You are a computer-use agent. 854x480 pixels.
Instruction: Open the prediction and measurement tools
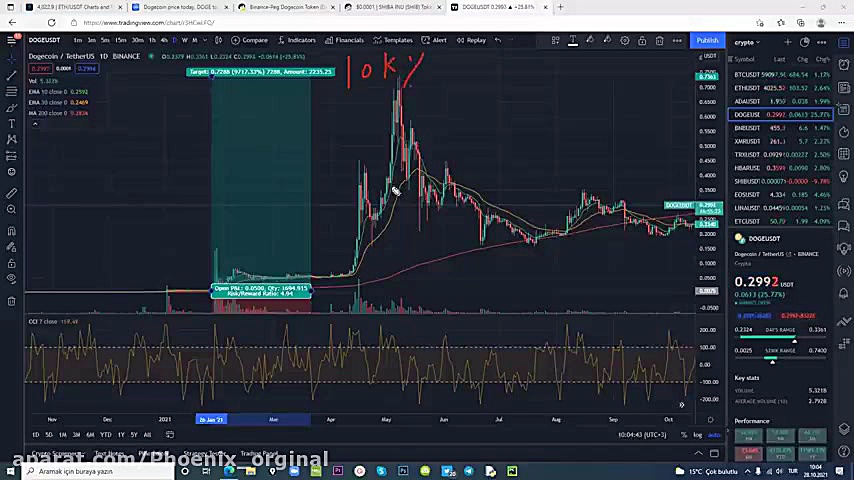[x=11, y=156]
